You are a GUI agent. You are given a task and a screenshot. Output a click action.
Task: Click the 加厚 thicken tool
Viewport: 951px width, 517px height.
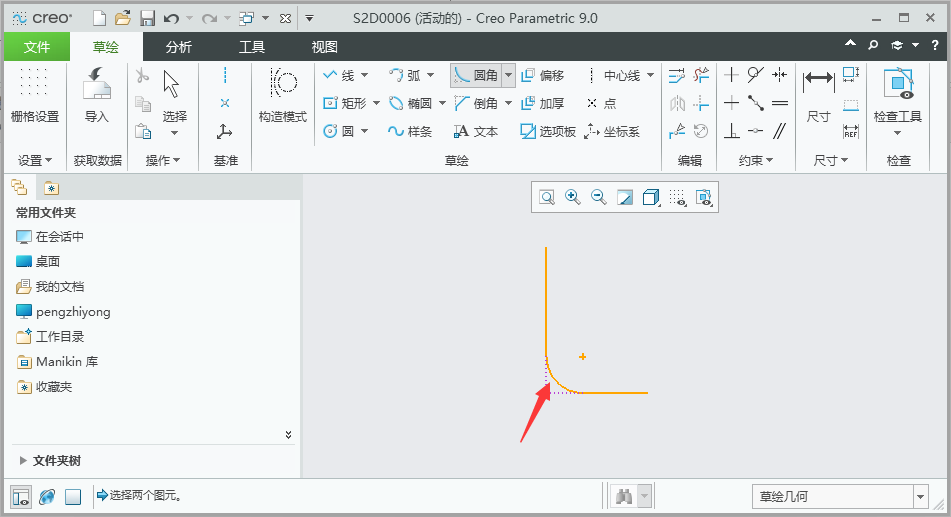[x=543, y=103]
